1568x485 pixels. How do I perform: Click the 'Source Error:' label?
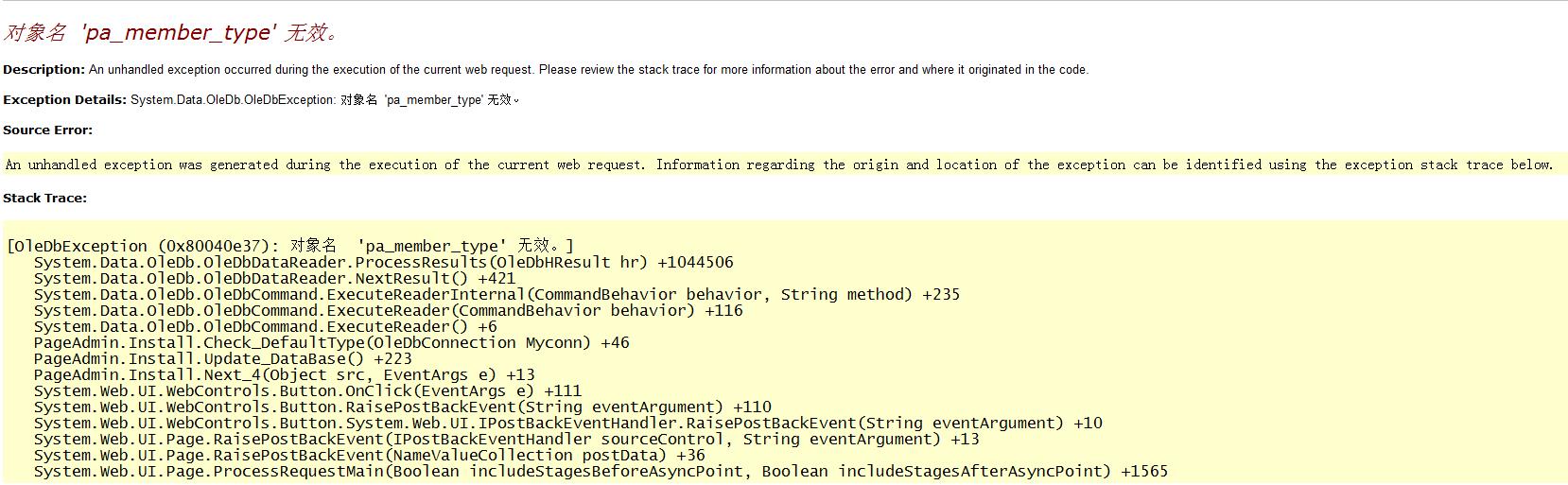[48, 130]
